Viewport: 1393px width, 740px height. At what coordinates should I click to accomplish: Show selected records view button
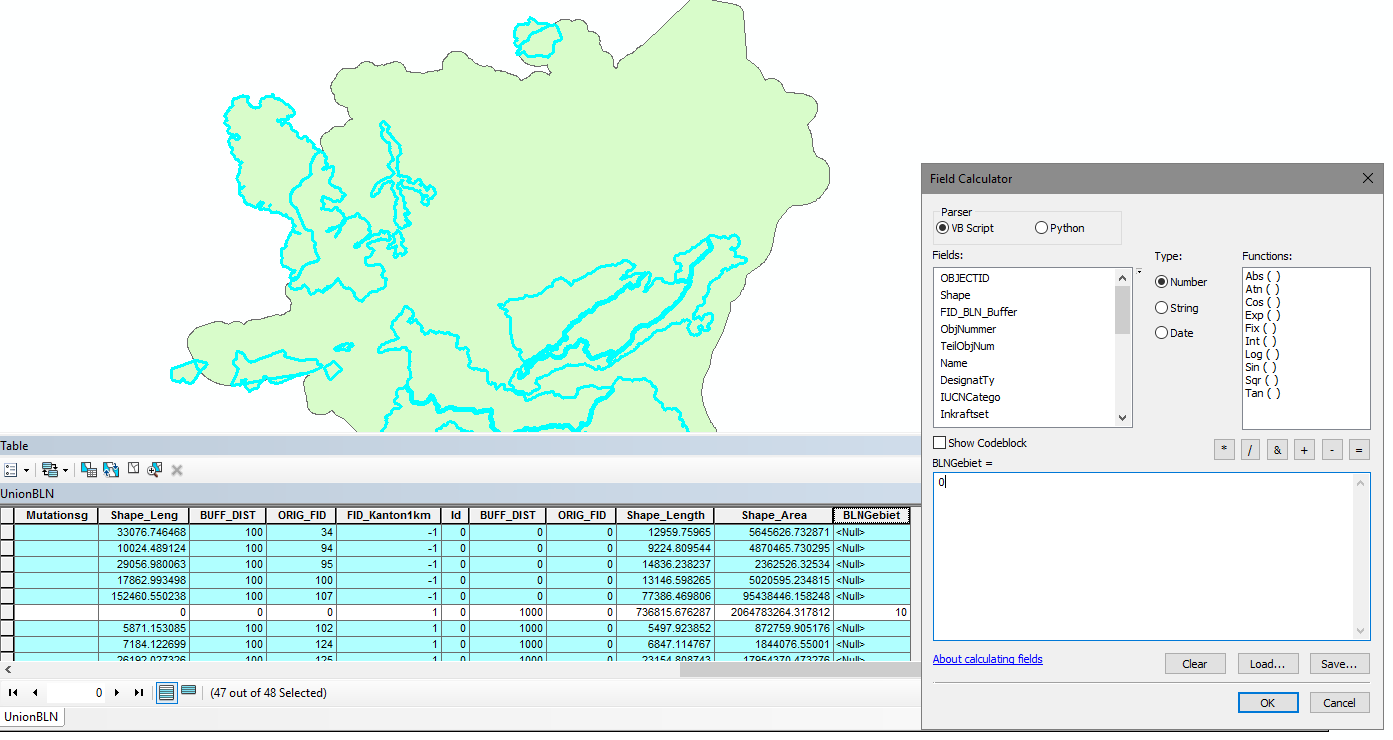[188, 692]
